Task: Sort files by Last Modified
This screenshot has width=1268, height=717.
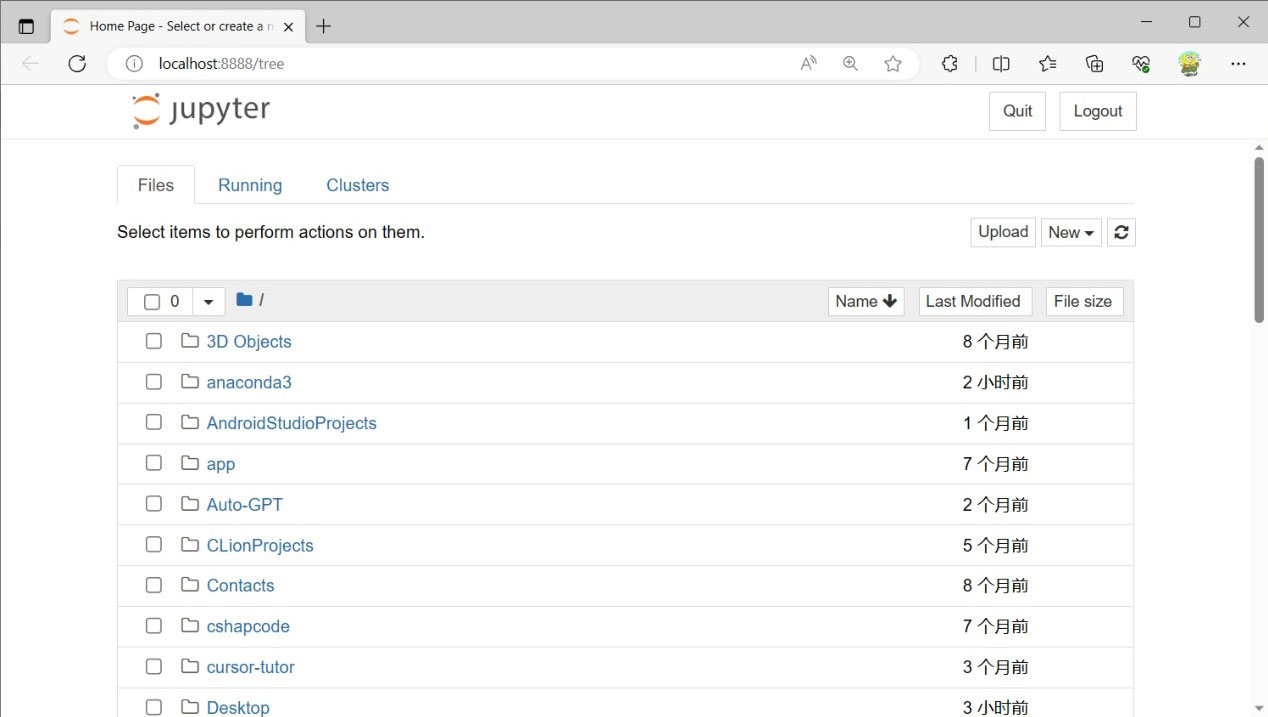Action: click(975, 301)
